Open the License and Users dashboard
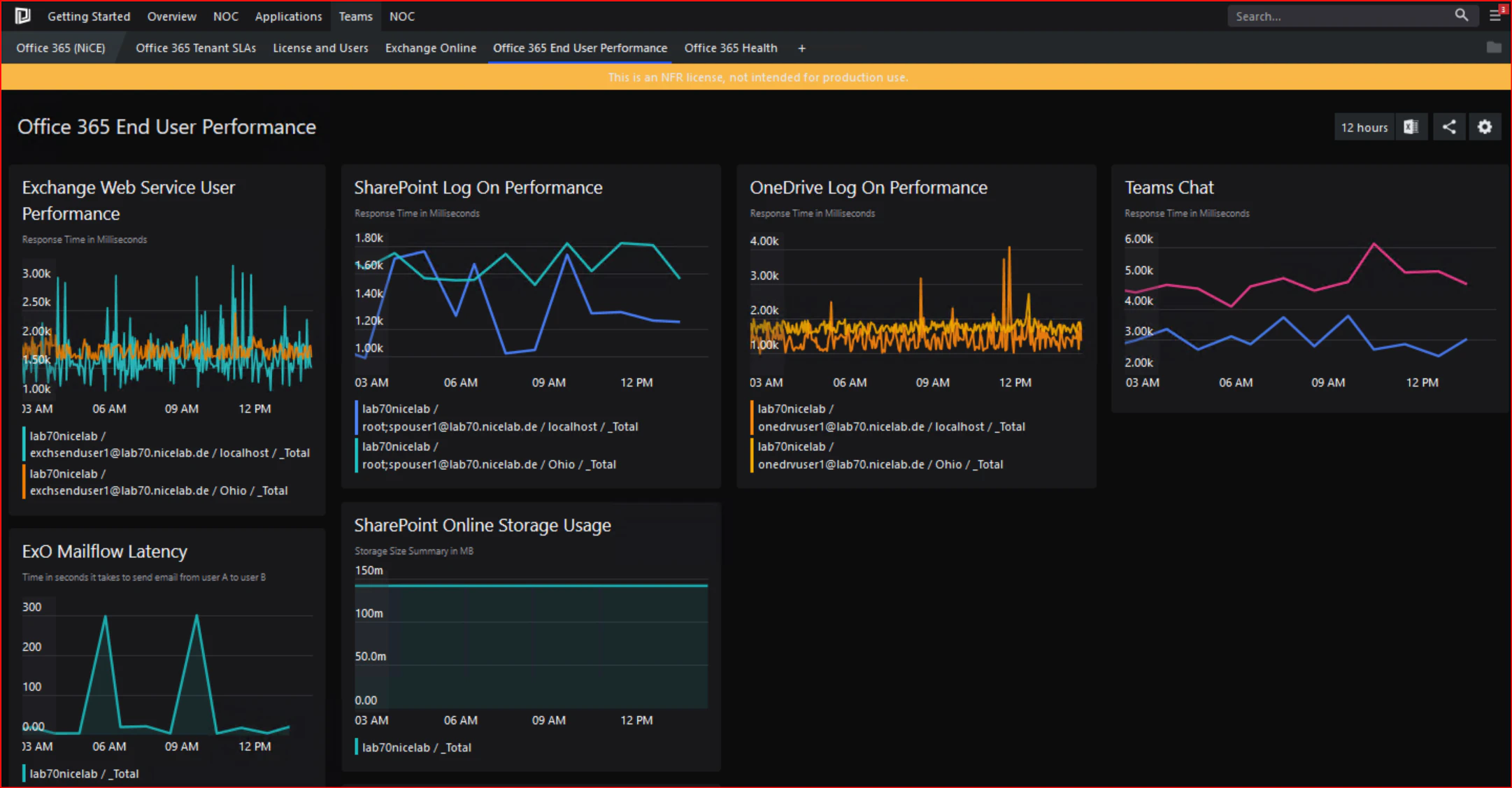1512x788 pixels. click(x=320, y=48)
